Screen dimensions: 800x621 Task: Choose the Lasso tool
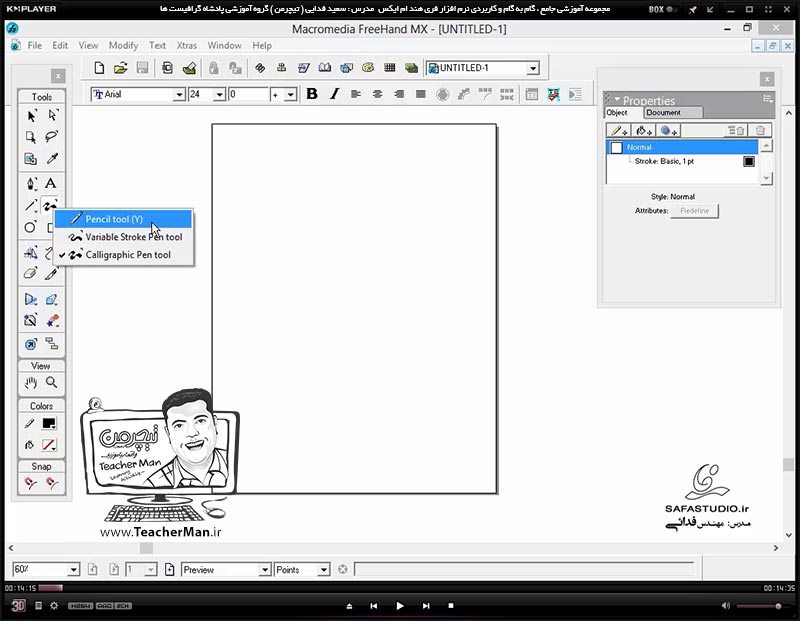tap(52, 137)
